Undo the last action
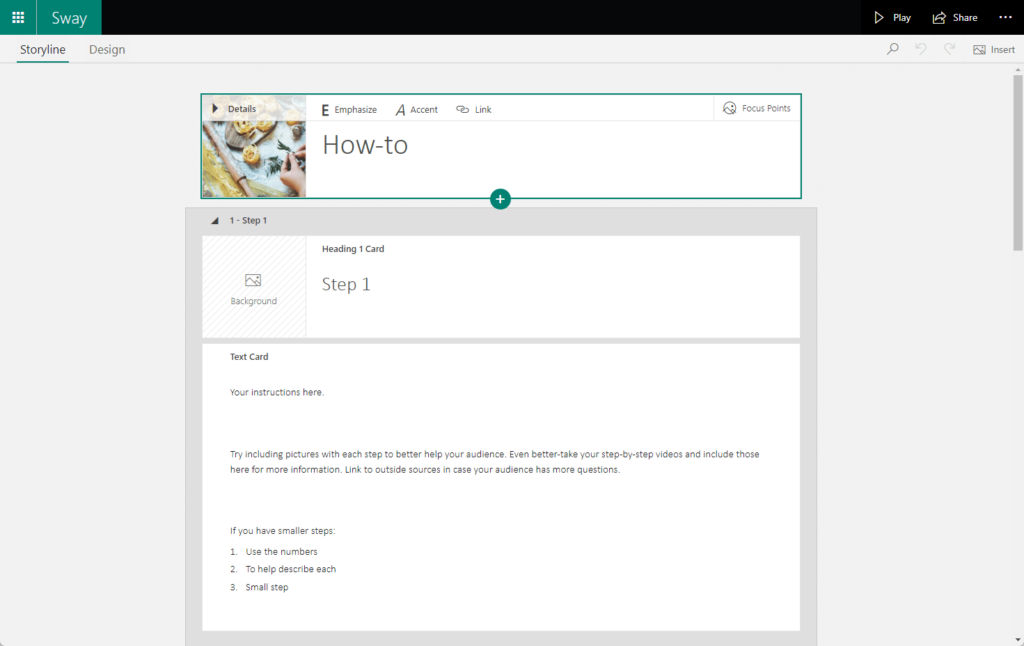1024x646 pixels. 921,49
